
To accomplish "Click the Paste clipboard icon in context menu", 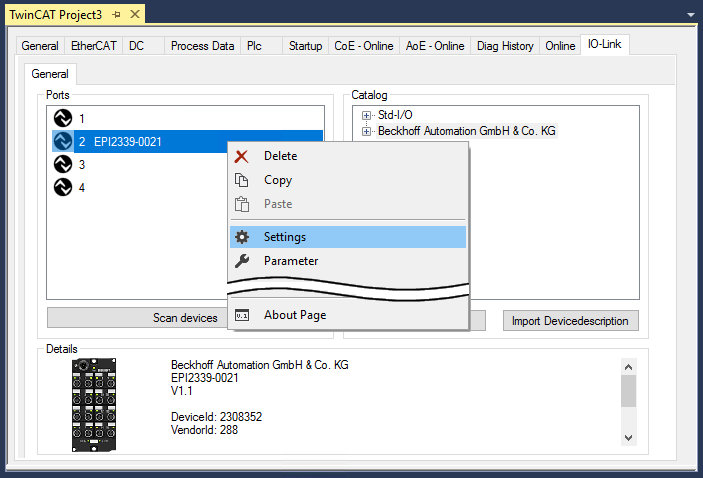I will point(242,204).
